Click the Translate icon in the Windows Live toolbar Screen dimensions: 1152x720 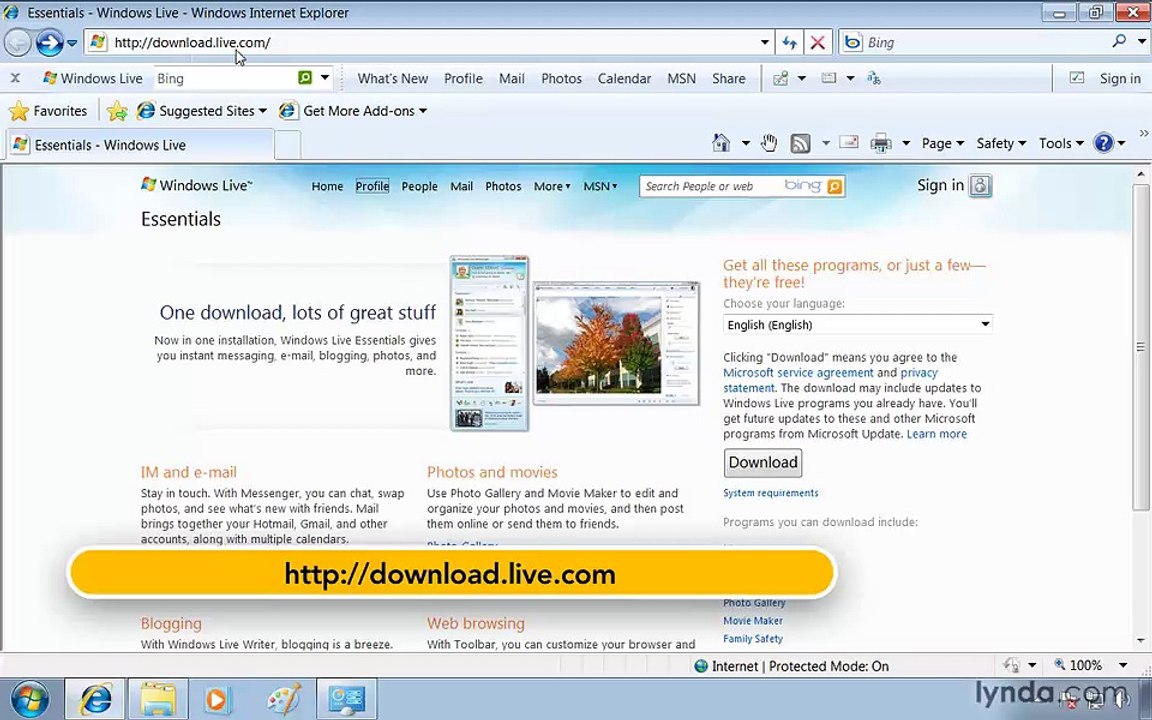(x=874, y=78)
